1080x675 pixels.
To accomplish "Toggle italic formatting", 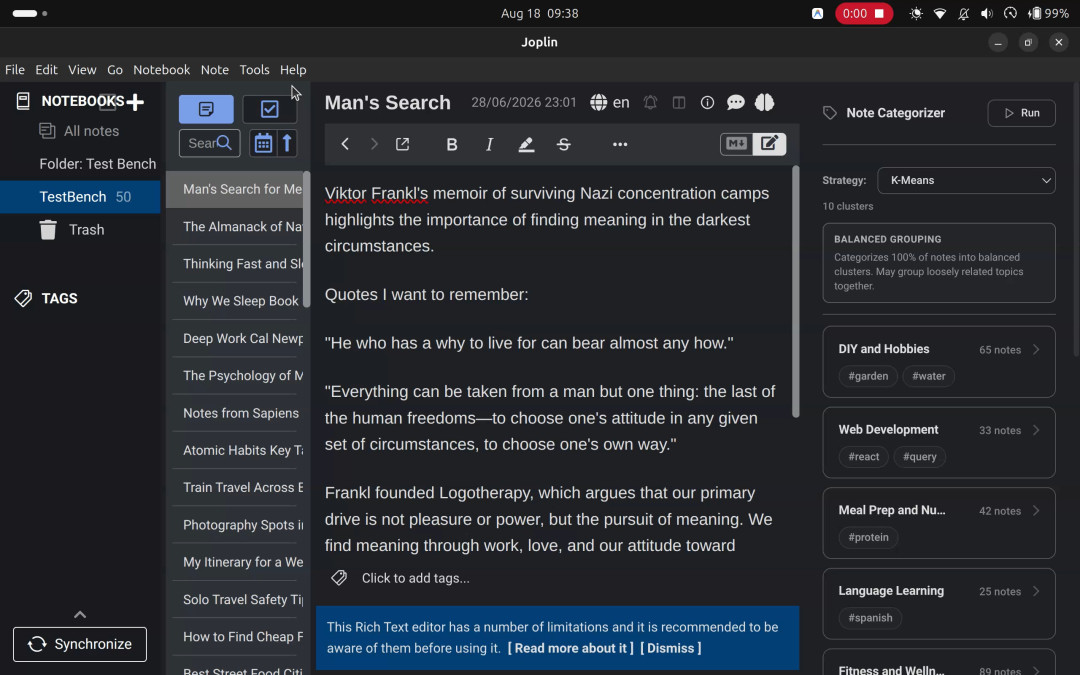I will 489,144.
